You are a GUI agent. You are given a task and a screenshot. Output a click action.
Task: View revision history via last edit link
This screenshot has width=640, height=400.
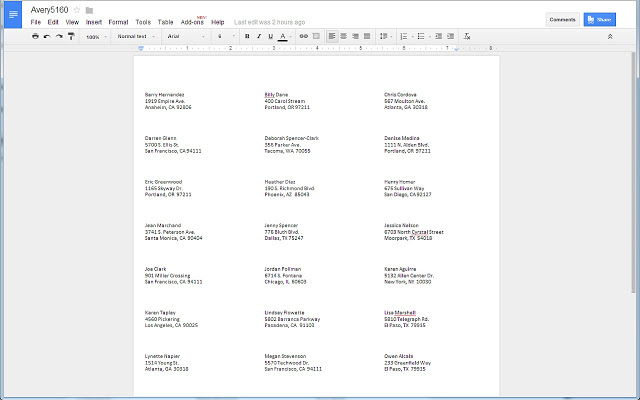coord(269,22)
